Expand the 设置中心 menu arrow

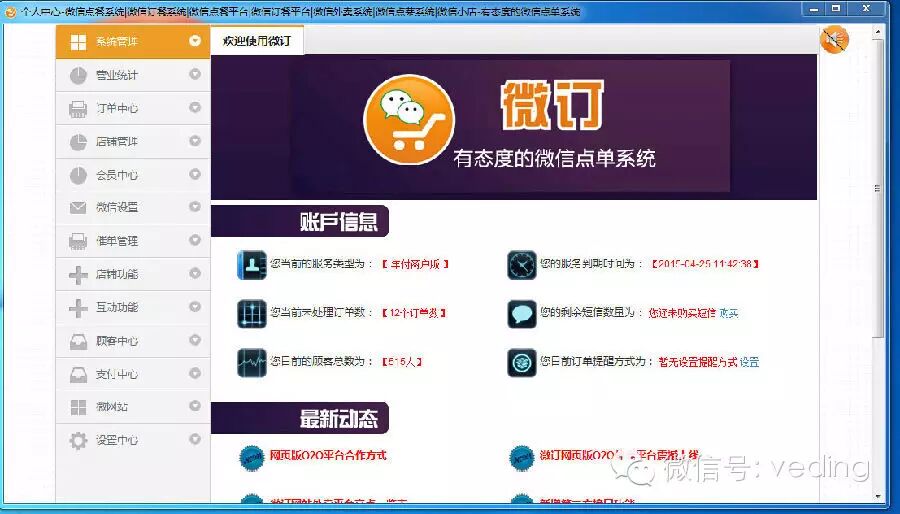click(x=195, y=439)
